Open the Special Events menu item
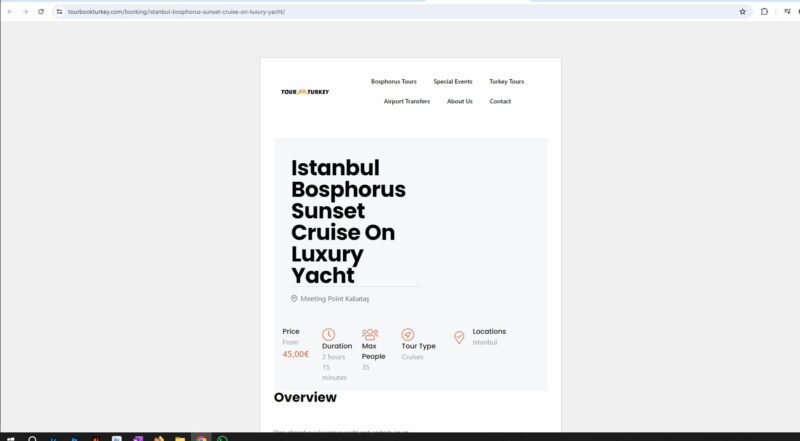 tap(453, 81)
